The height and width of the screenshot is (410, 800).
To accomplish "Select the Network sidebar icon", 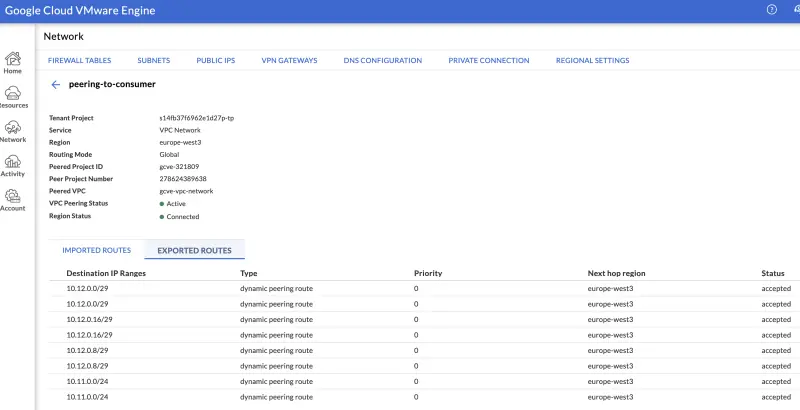I will (x=13, y=127).
